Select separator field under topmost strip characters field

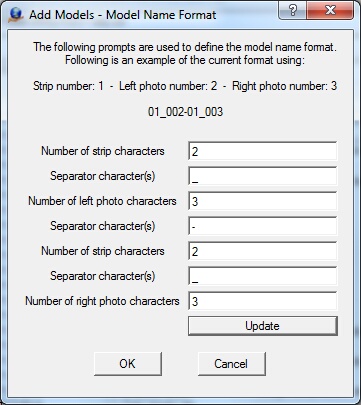pos(263,176)
